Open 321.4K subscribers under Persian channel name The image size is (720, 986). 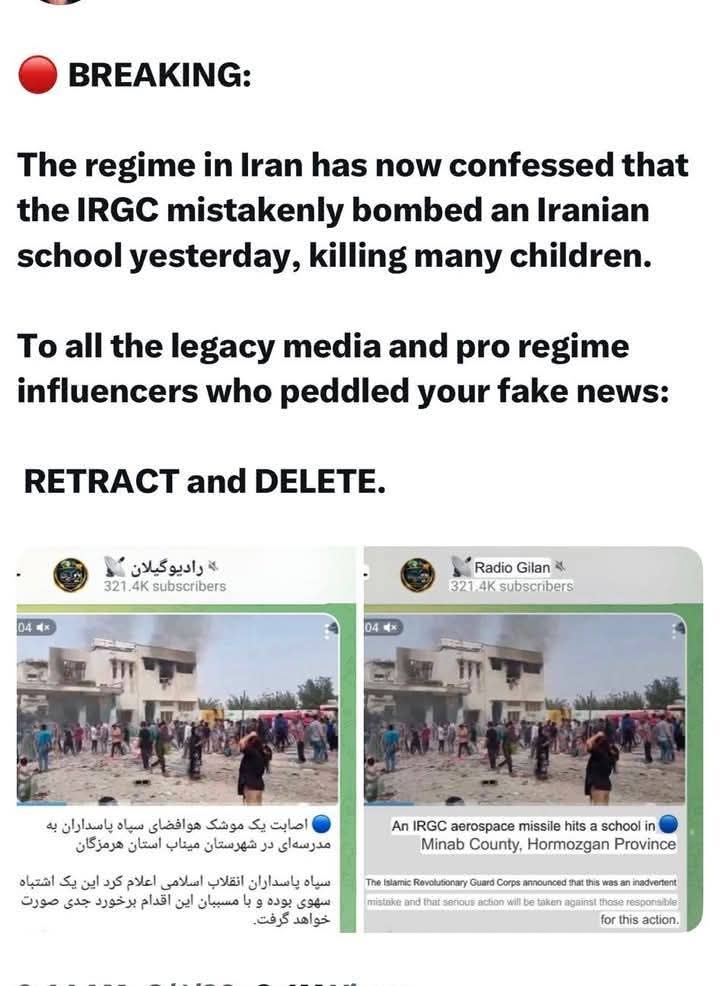coord(165,586)
